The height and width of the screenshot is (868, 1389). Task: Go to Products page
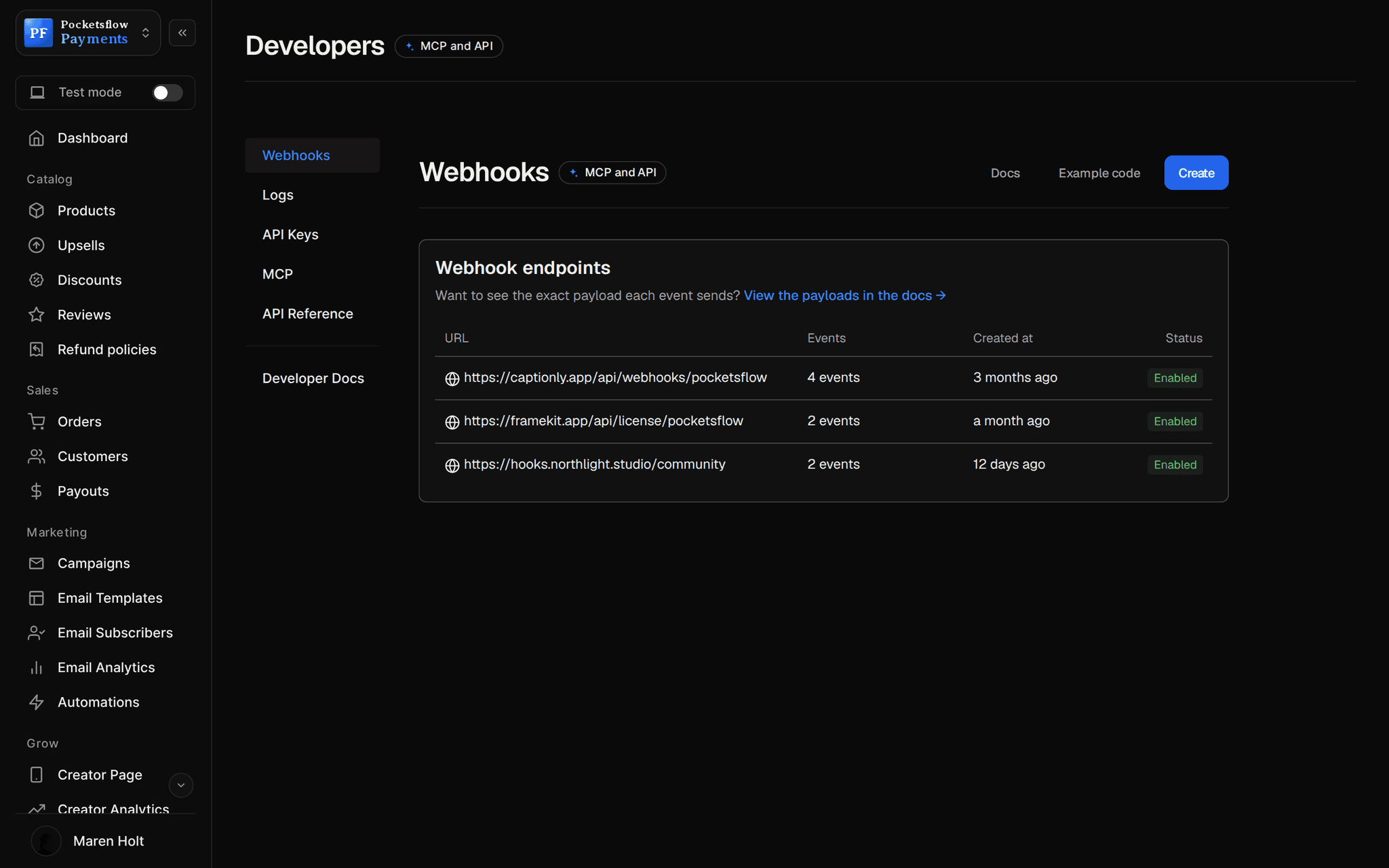[x=86, y=211]
